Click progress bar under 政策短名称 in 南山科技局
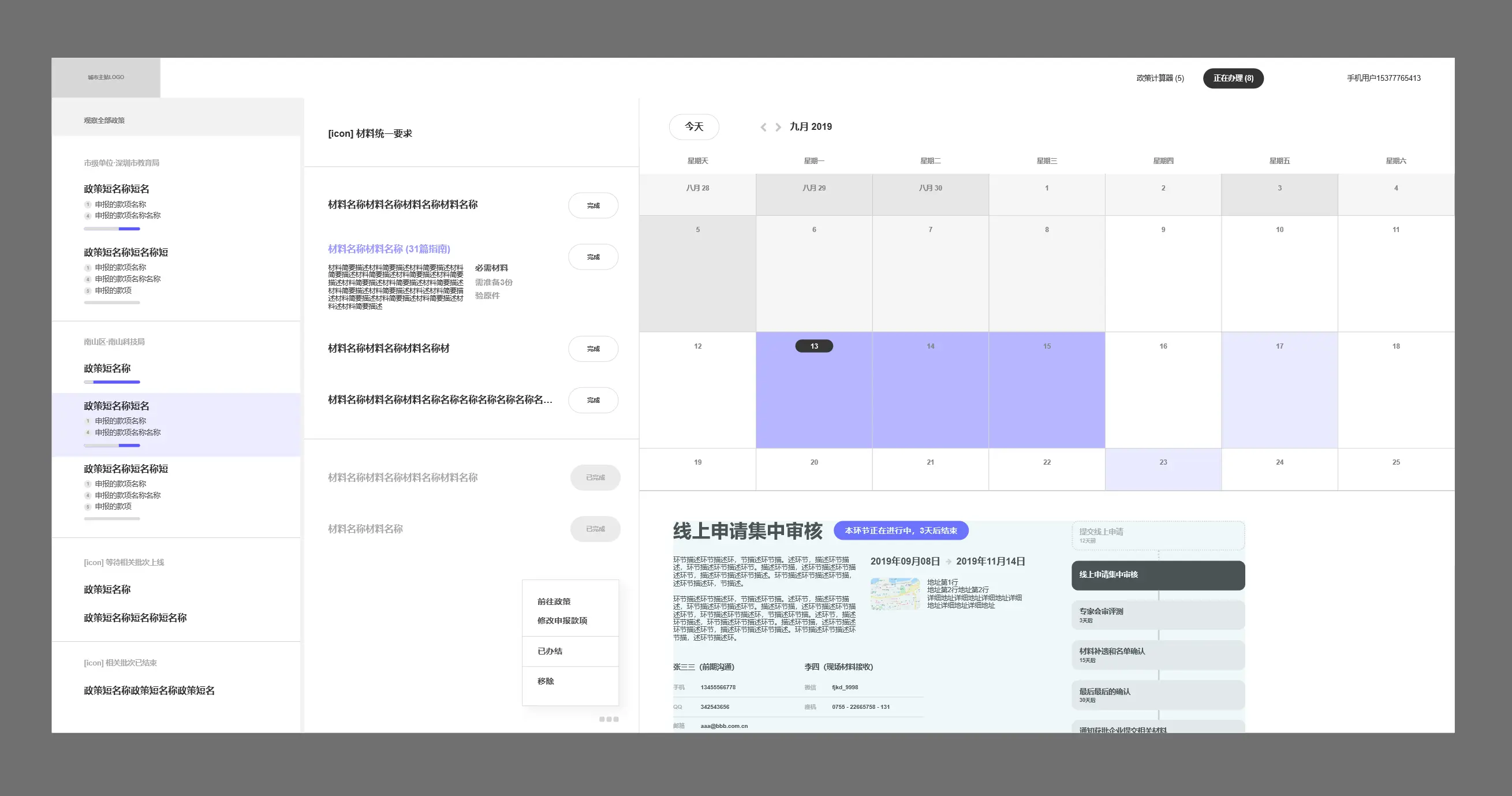This screenshot has height=796, width=1512. [x=111, y=382]
